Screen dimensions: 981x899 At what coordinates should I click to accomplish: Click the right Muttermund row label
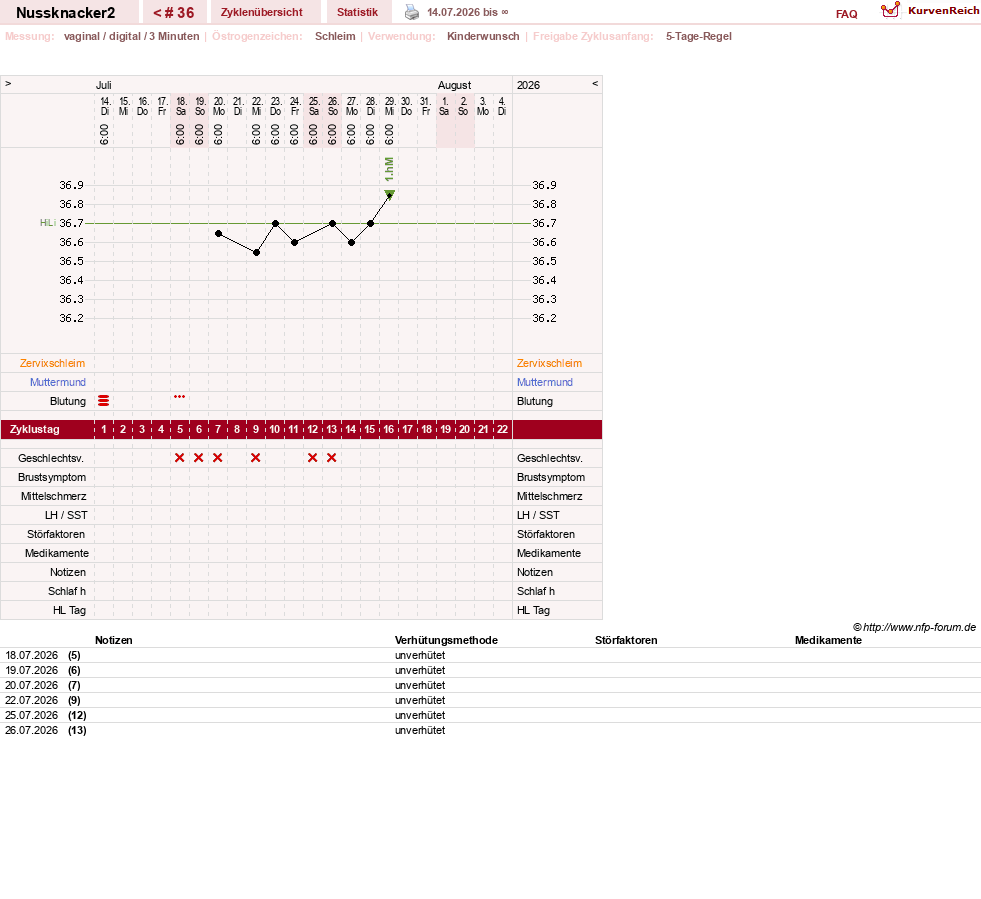[544, 382]
